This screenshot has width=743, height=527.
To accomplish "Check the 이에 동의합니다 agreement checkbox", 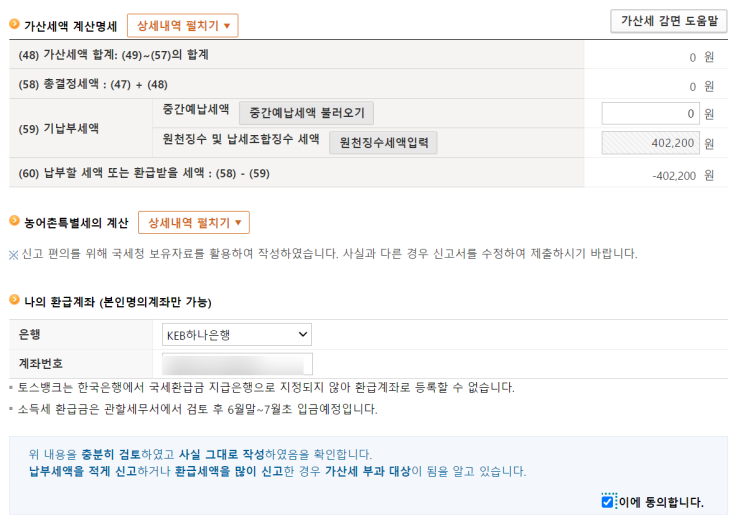I will [x=607, y=501].
